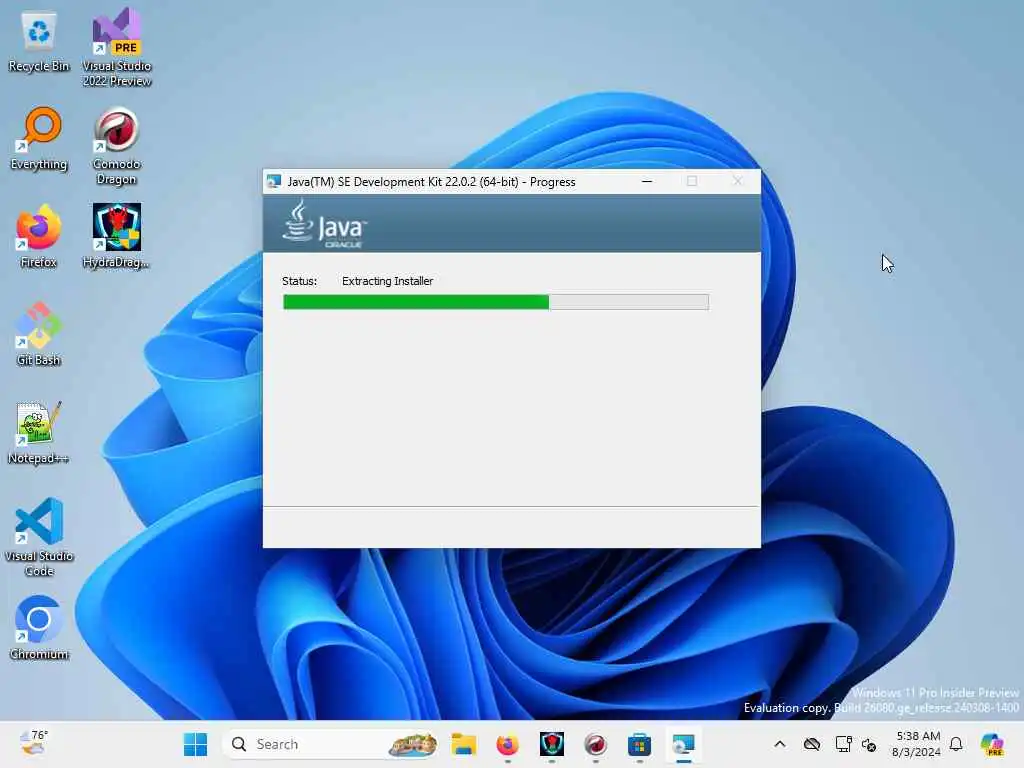
Task: Open the weather widget showing 76°
Action: [x=34, y=743]
